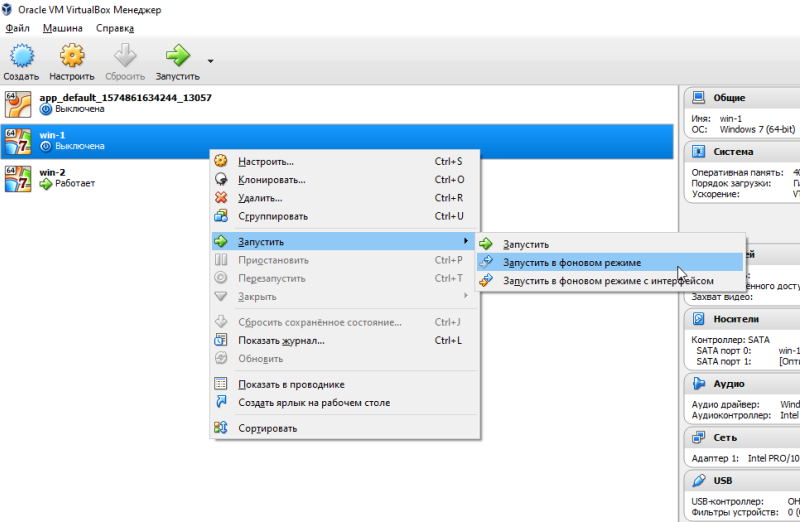Click icon of Запустить в фоновом режиме с интерфейсом
Screen dimensions: 800x522
(486, 280)
